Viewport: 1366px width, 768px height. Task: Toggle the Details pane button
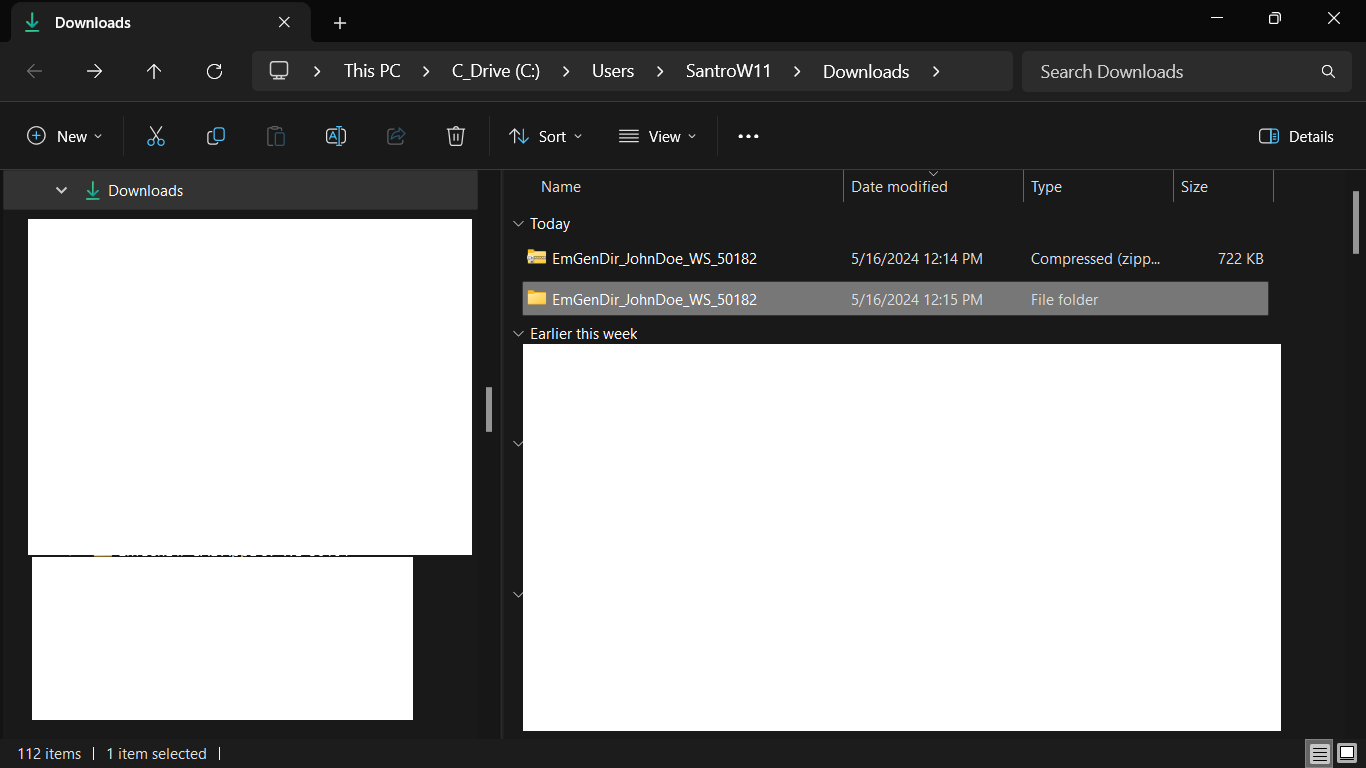coord(1296,136)
